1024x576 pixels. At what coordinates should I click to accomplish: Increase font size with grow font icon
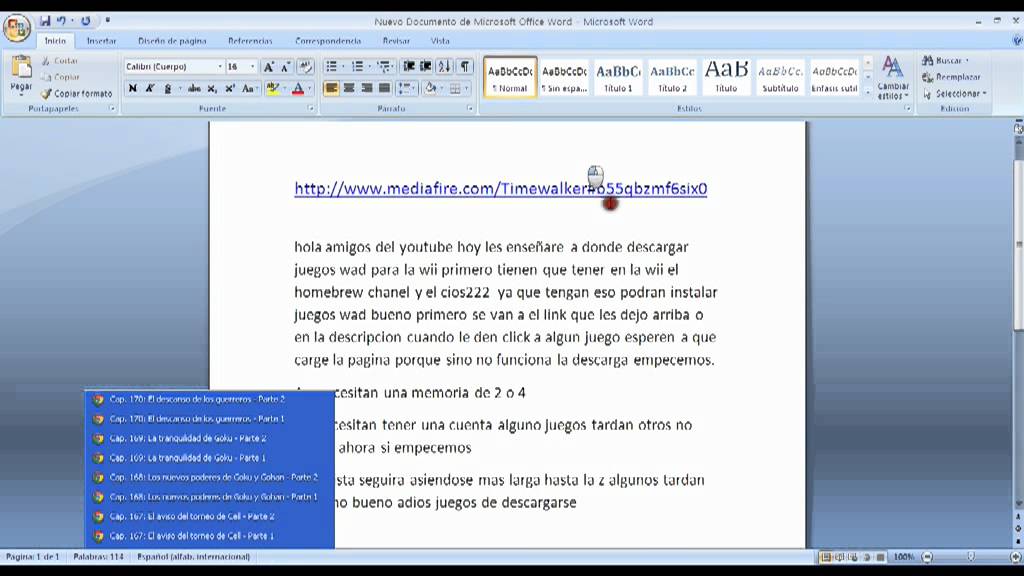click(268, 67)
